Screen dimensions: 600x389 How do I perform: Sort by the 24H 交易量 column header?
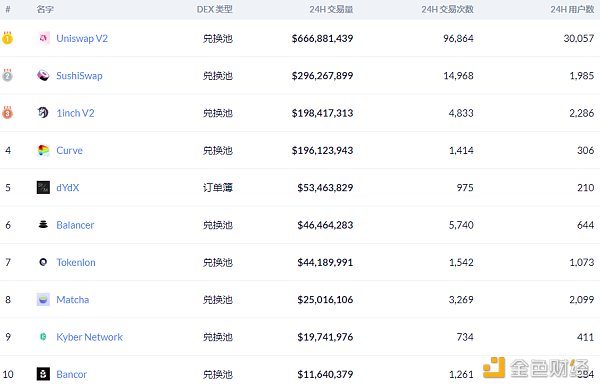(x=331, y=9)
